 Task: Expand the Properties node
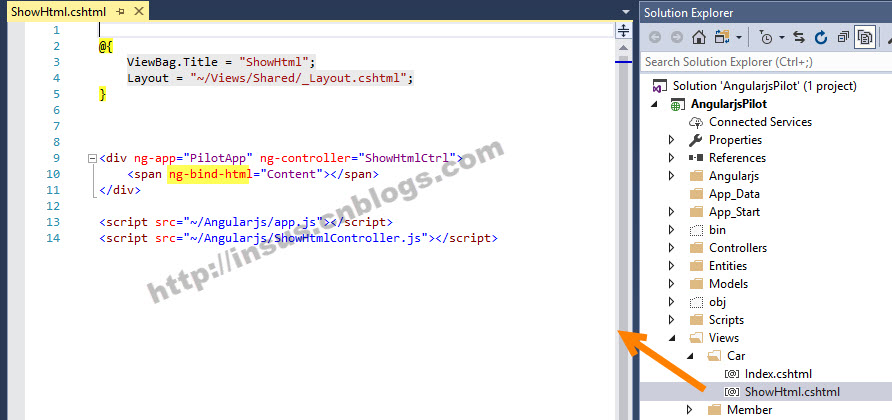[x=671, y=139]
